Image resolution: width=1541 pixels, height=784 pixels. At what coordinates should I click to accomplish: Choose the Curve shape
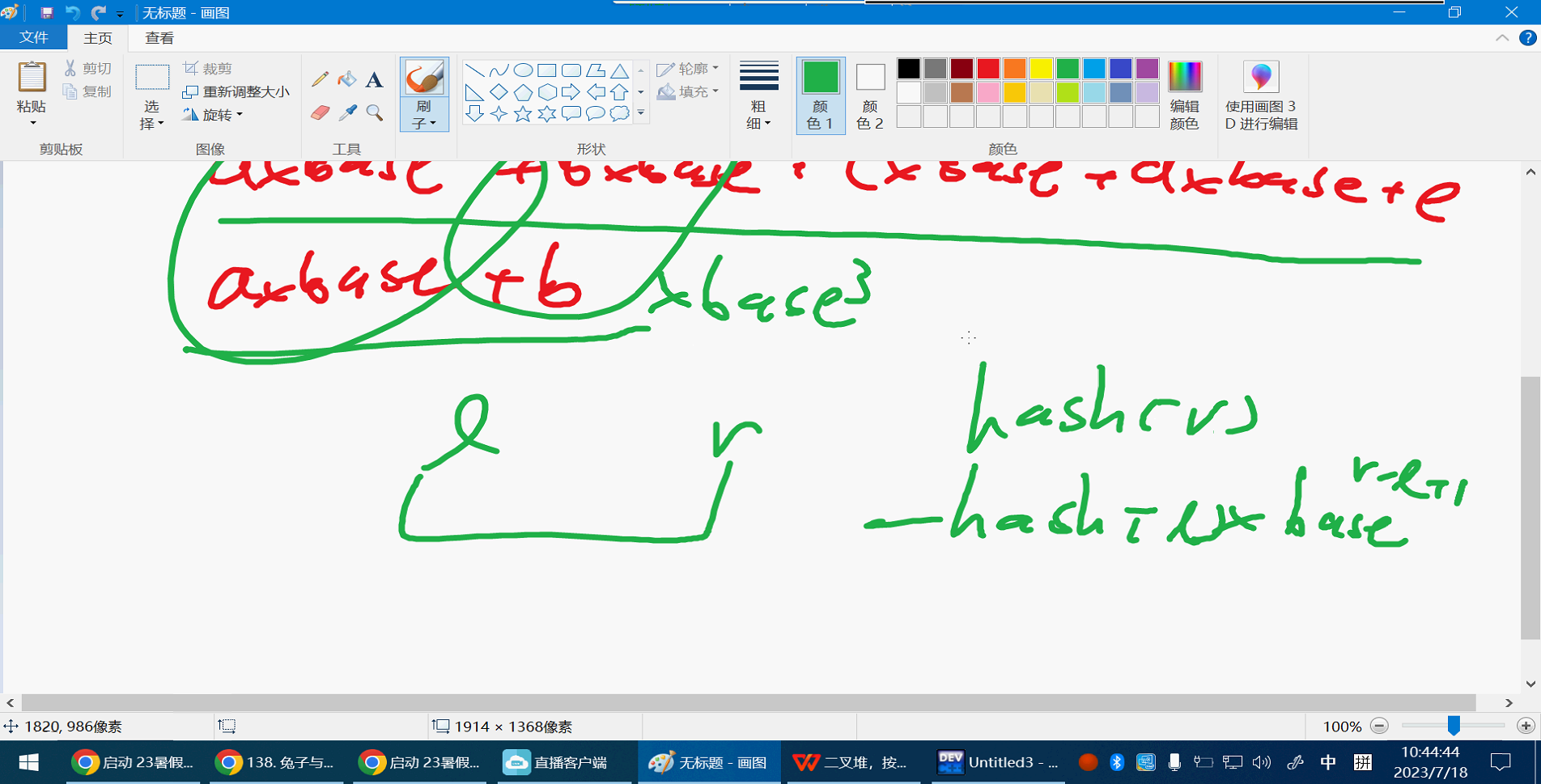(499, 70)
